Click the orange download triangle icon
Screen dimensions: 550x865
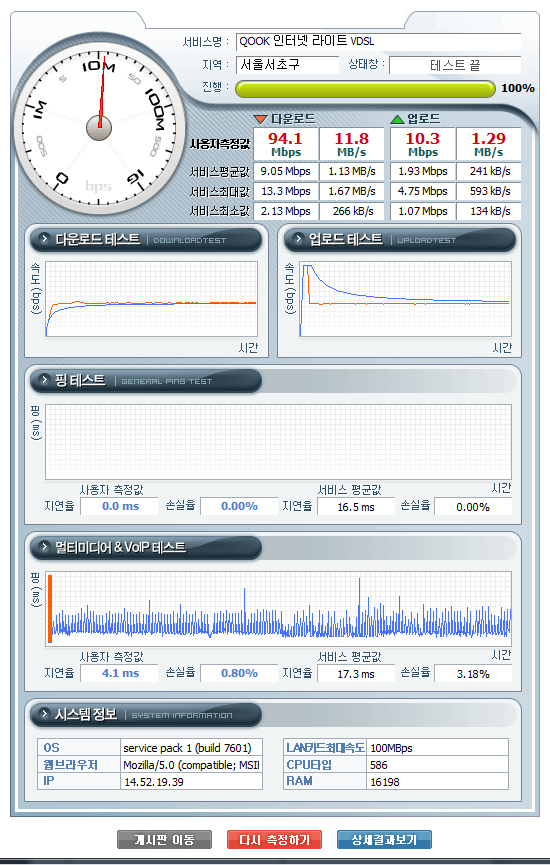260,119
